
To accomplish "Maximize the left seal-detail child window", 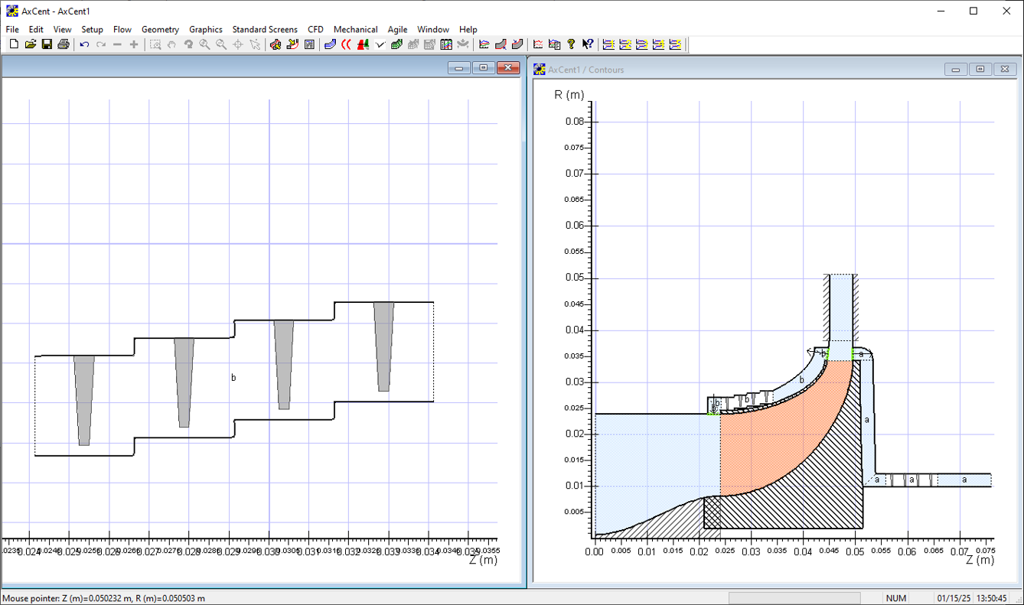I will click(x=483, y=68).
